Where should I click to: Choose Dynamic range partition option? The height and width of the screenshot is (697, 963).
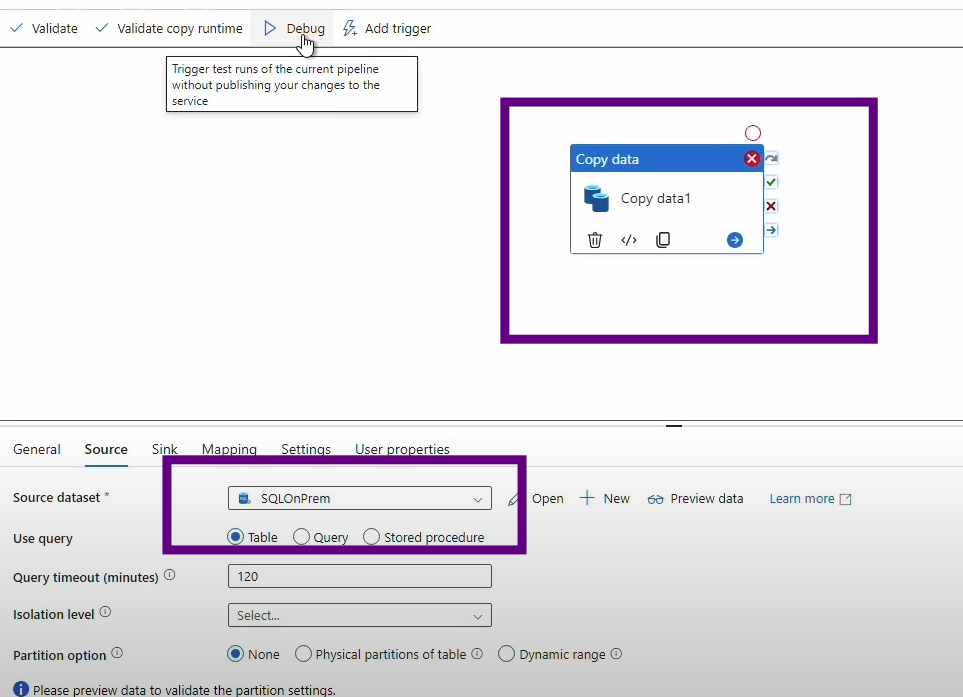point(506,654)
